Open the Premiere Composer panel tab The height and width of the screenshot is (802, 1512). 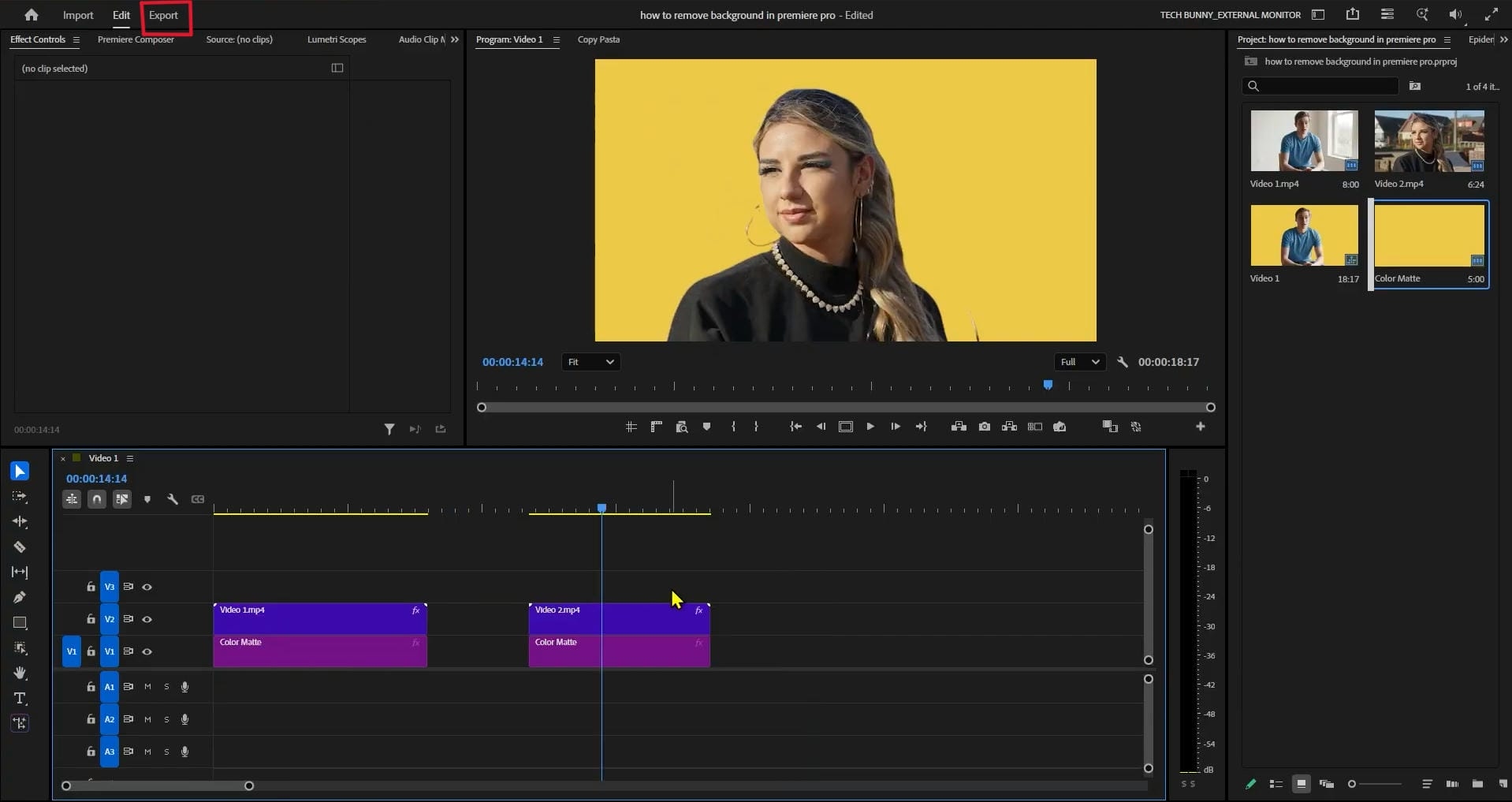[x=136, y=39]
